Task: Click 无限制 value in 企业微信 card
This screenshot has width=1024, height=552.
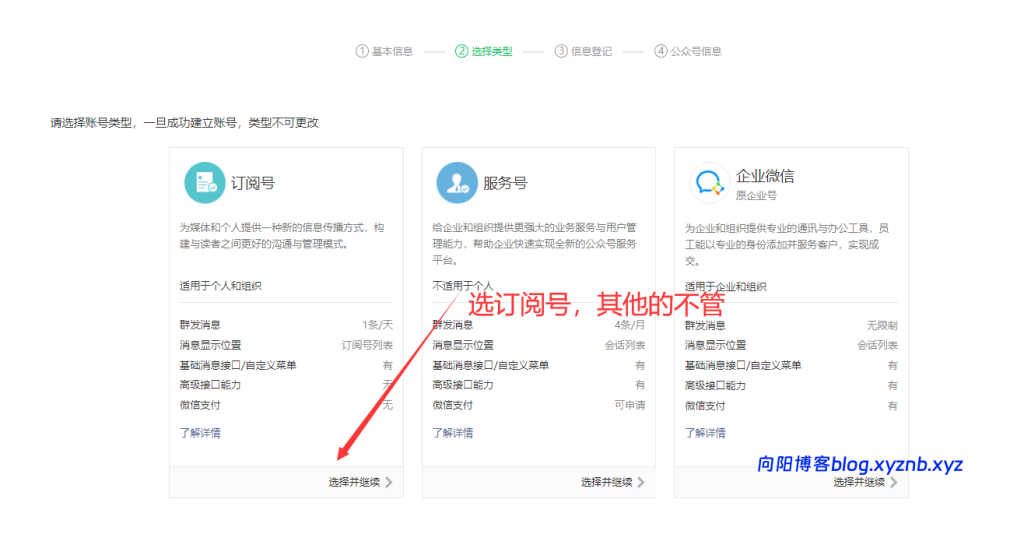Action: pyautogui.click(x=882, y=325)
